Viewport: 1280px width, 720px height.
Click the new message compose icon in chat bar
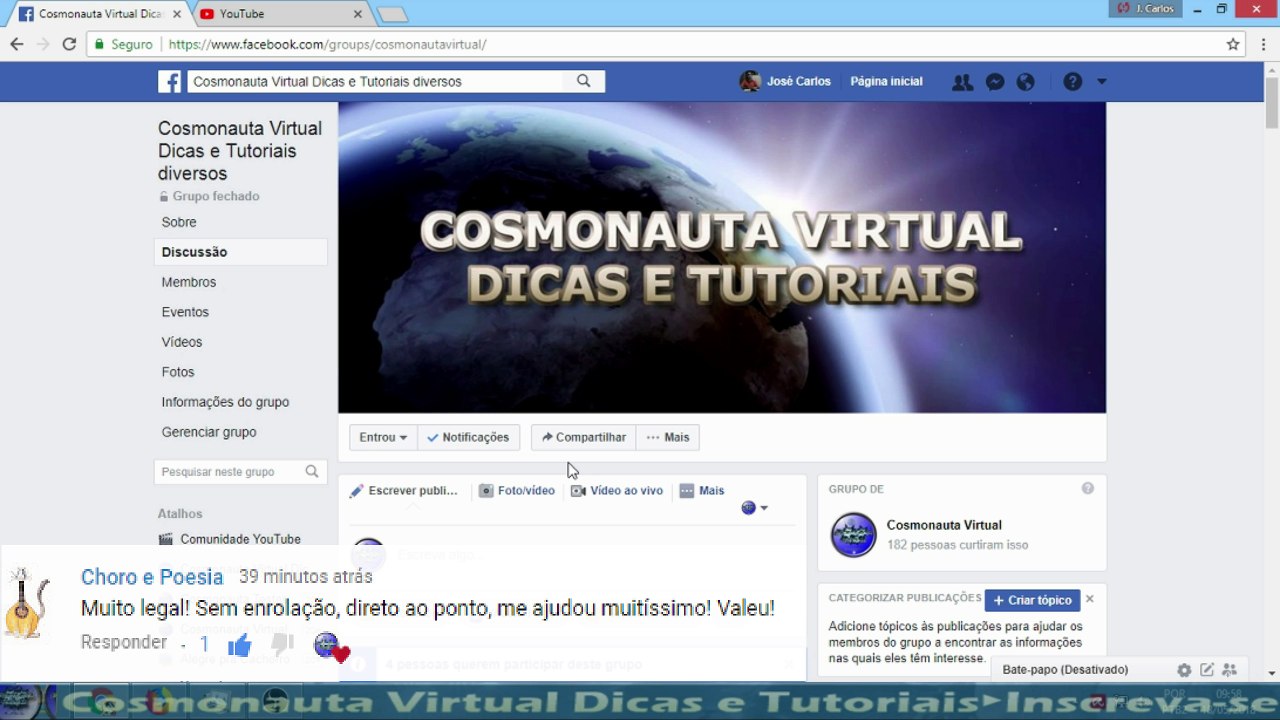(x=1207, y=670)
